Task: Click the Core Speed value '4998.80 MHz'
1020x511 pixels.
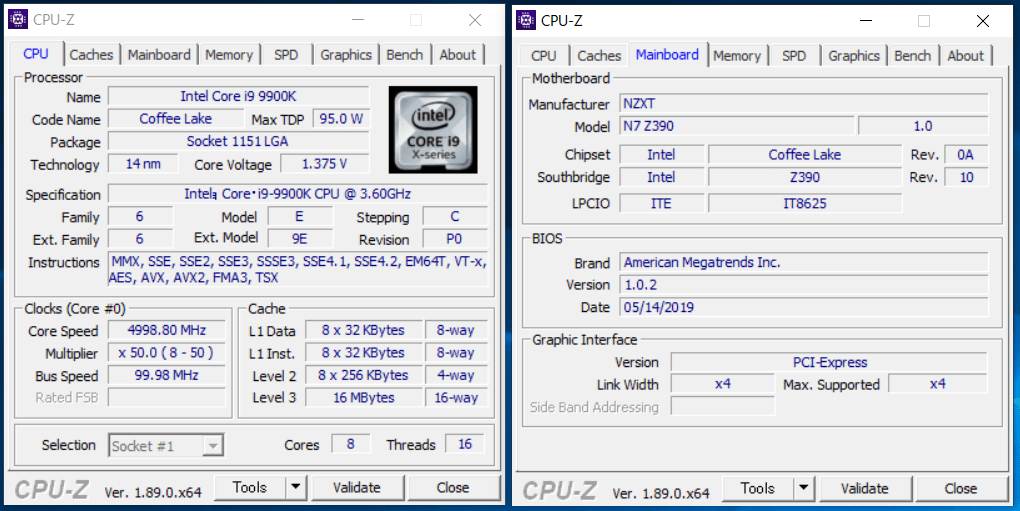Action: [167, 330]
